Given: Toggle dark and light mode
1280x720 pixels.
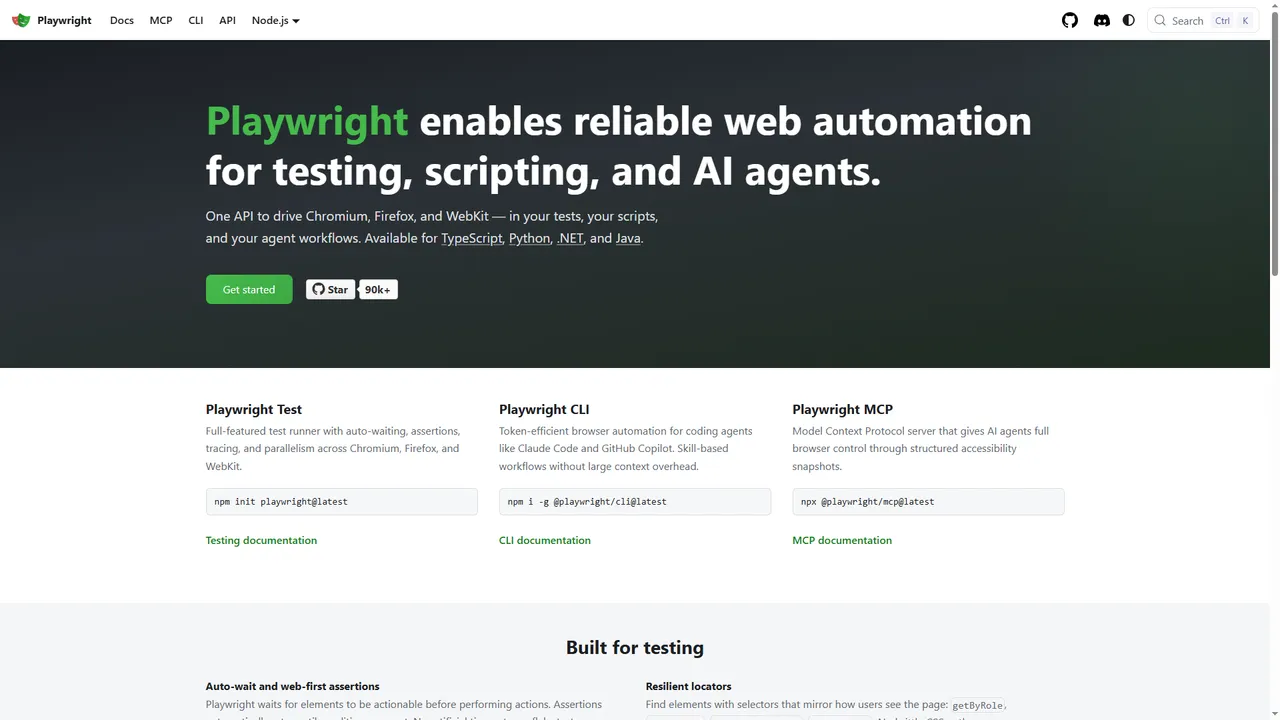Looking at the screenshot, I should 1129,20.
